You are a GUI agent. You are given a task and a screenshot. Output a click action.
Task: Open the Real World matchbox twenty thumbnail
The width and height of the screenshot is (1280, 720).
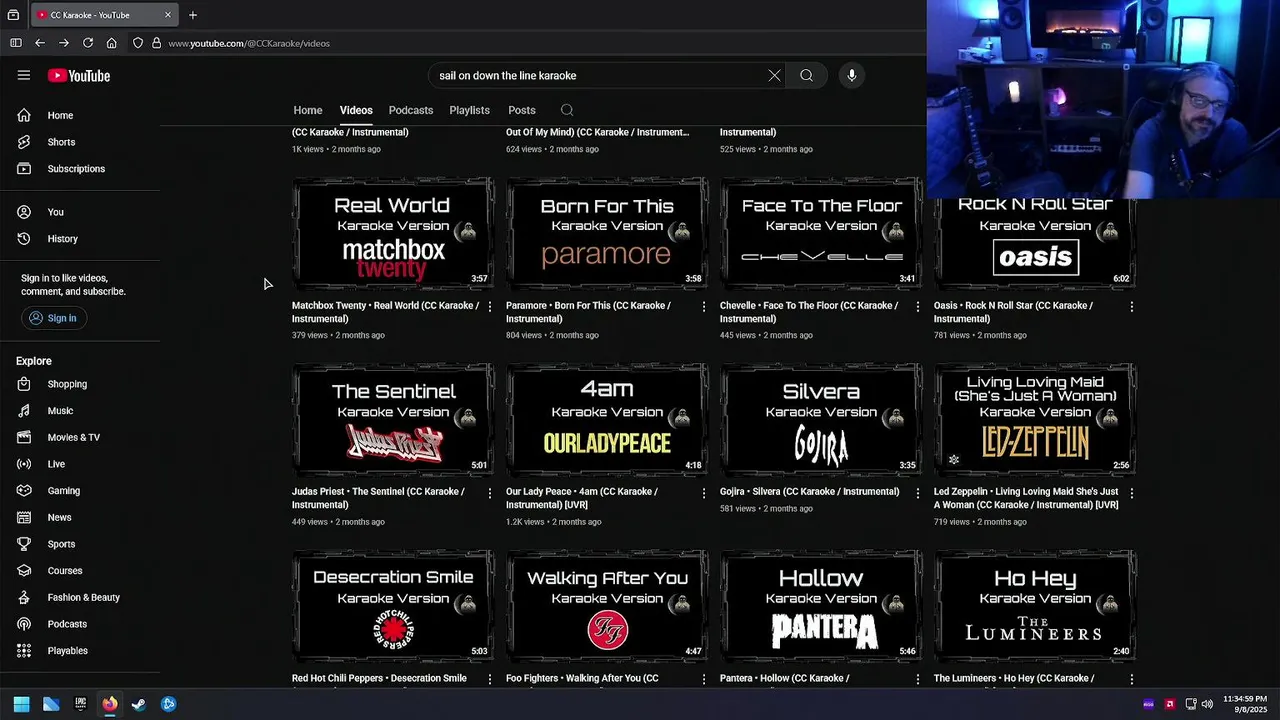[393, 234]
